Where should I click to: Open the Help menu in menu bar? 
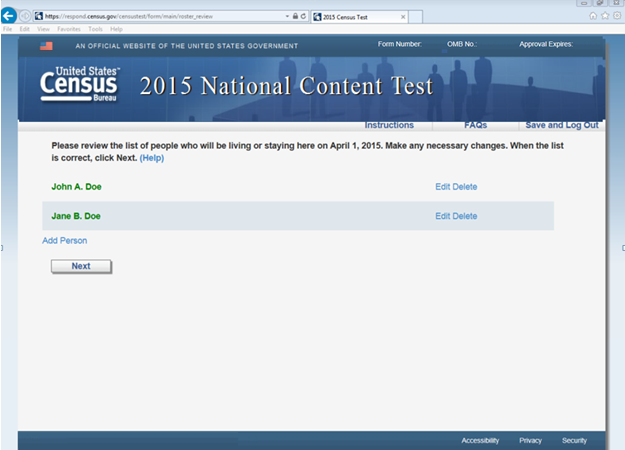tap(116, 29)
